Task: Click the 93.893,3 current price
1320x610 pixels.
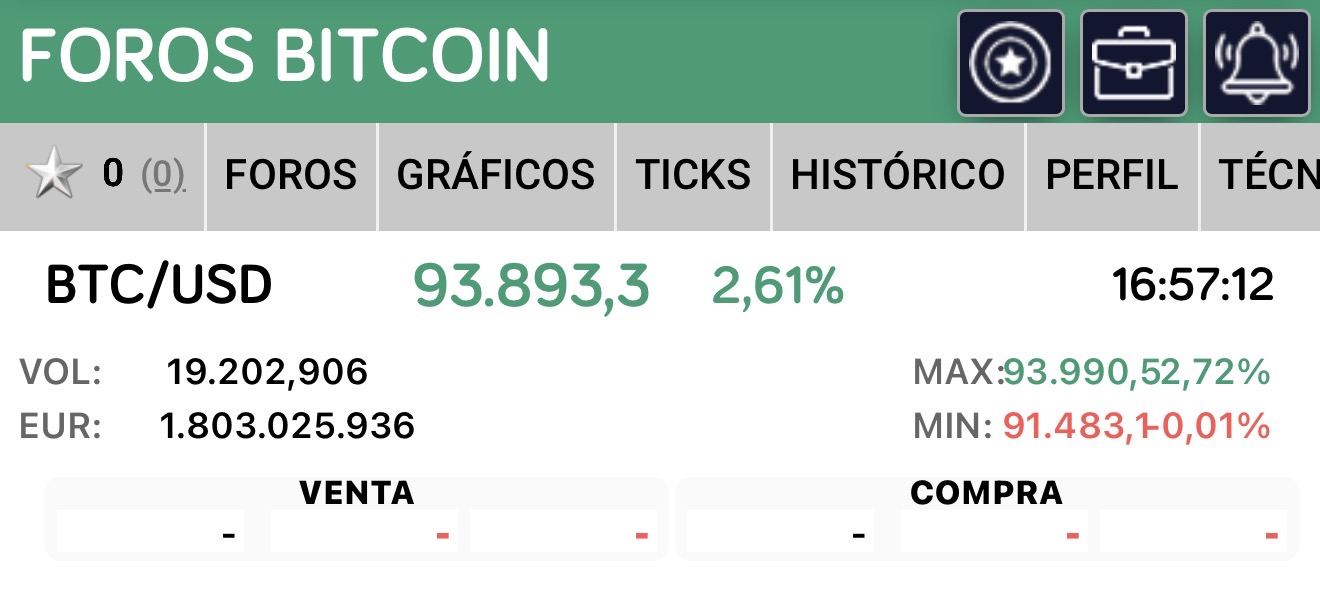Action: 532,287
